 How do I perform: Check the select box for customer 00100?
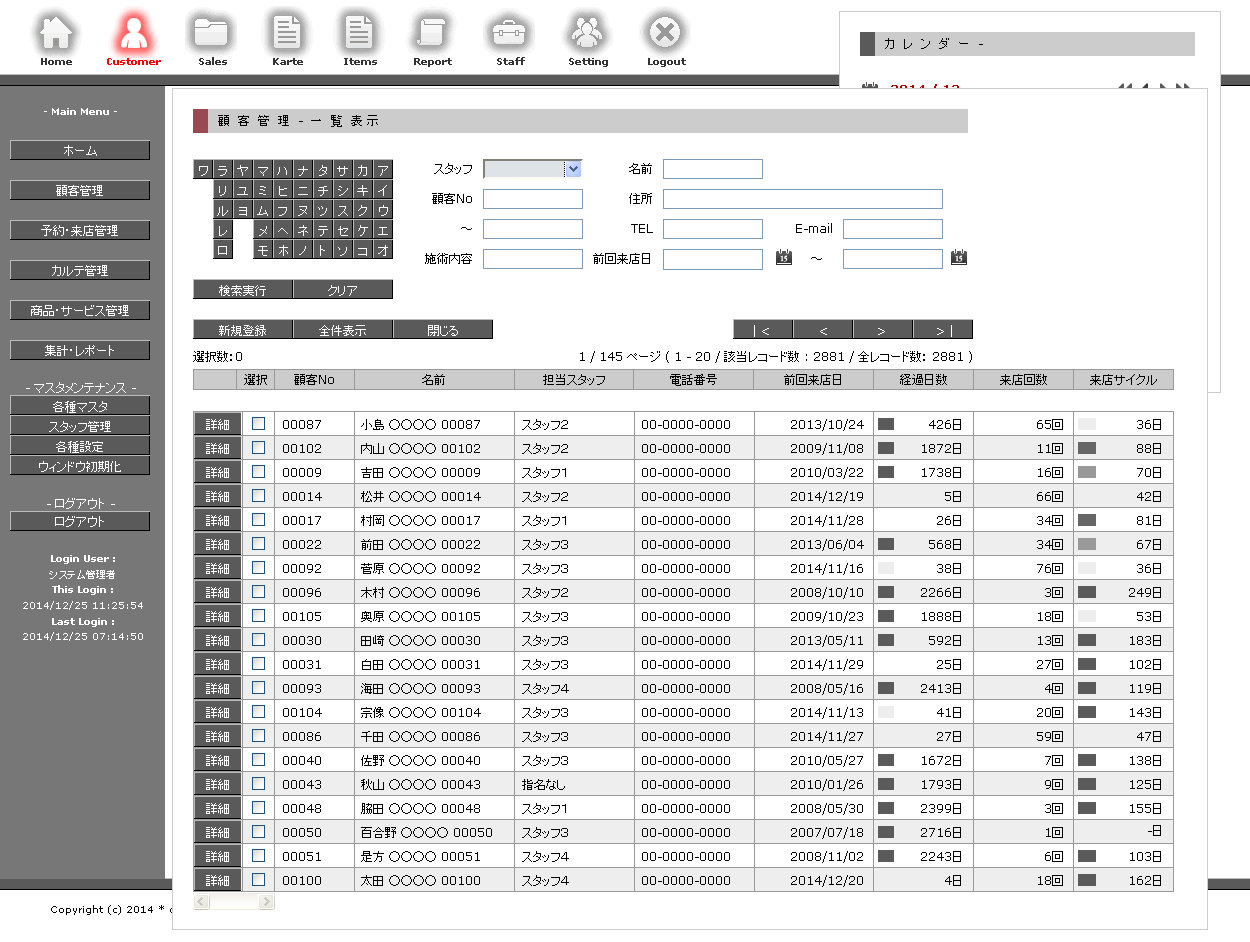pyautogui.click(x=258, y=879)
